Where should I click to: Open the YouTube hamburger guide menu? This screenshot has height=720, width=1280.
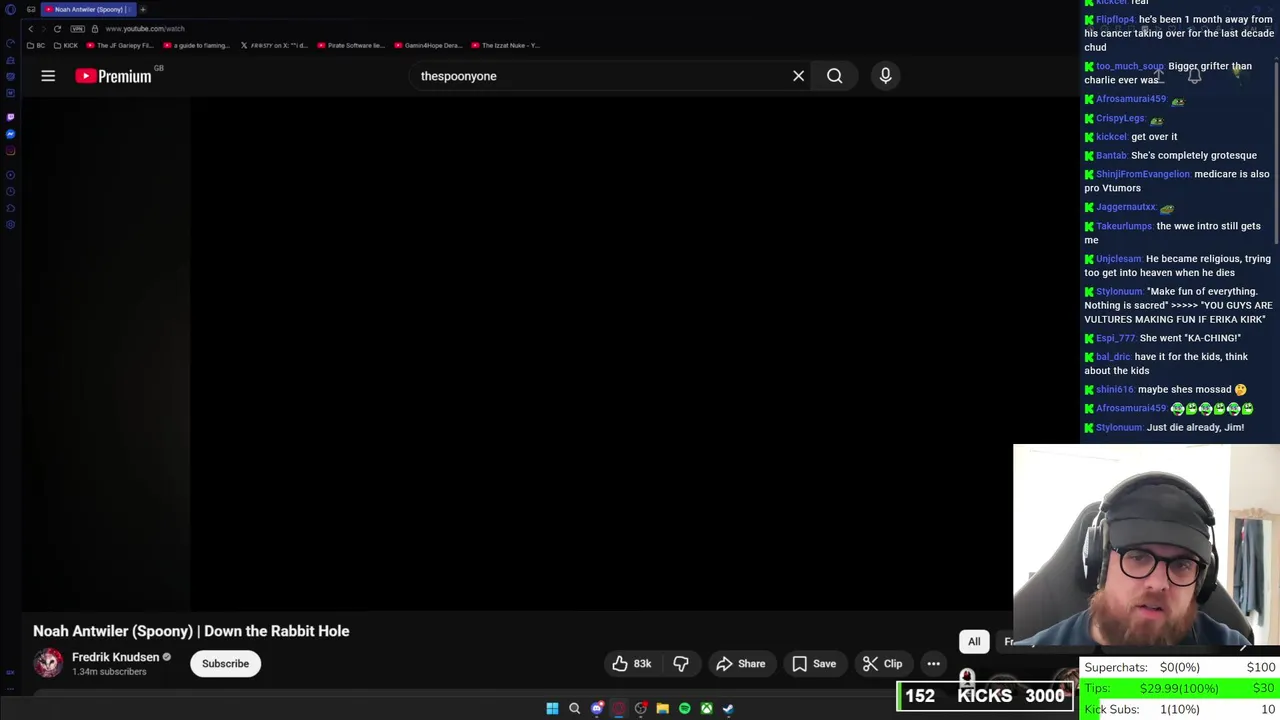click(48, 76)
